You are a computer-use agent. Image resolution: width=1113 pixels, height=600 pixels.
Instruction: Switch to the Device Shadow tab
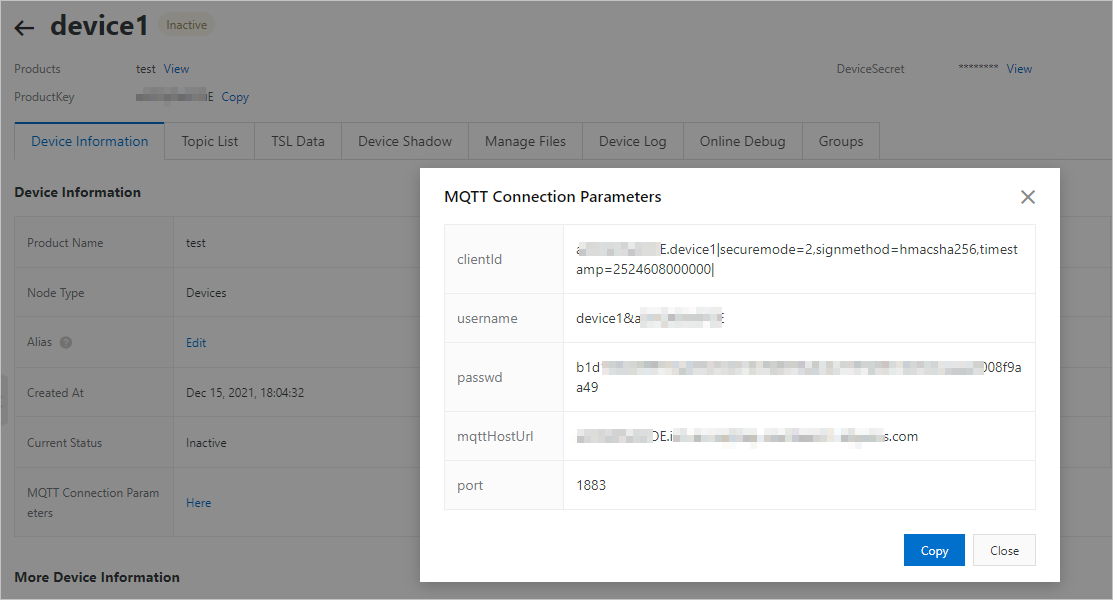click(404, 141)
